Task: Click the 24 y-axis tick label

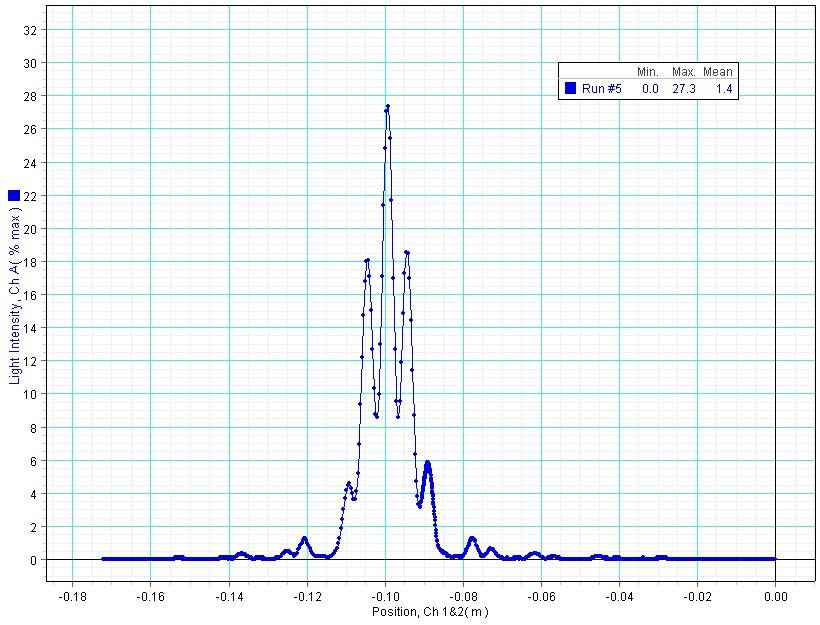Action: point(31,163)
